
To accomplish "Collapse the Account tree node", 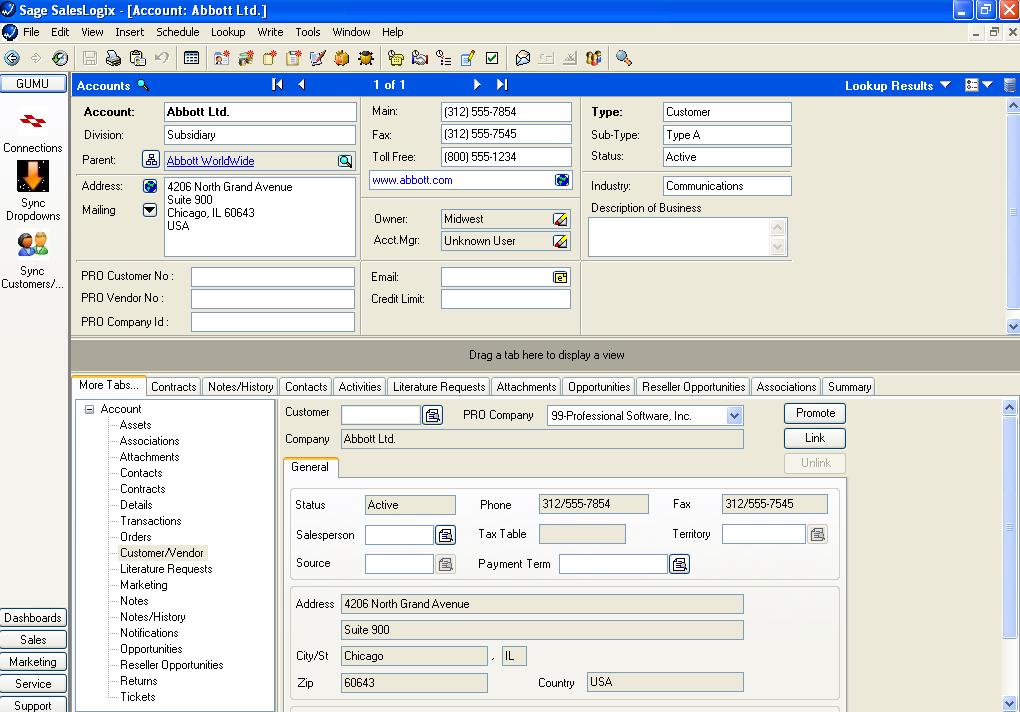I will (89, 409).
